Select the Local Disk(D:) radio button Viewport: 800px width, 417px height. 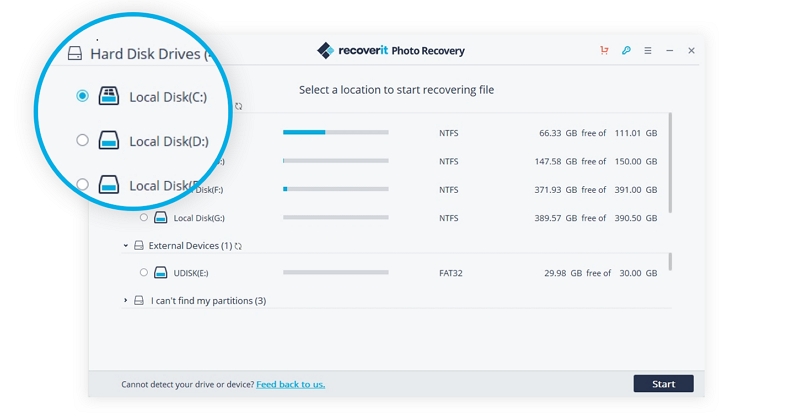pyautogui.click(x=82, y=141)
